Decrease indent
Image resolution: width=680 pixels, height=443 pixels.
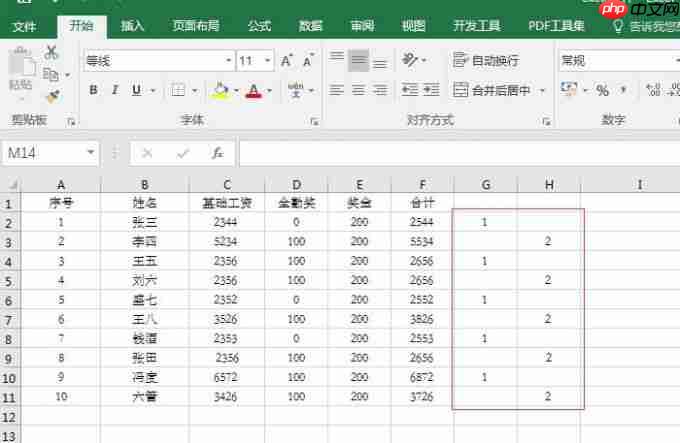click(409, 90)
